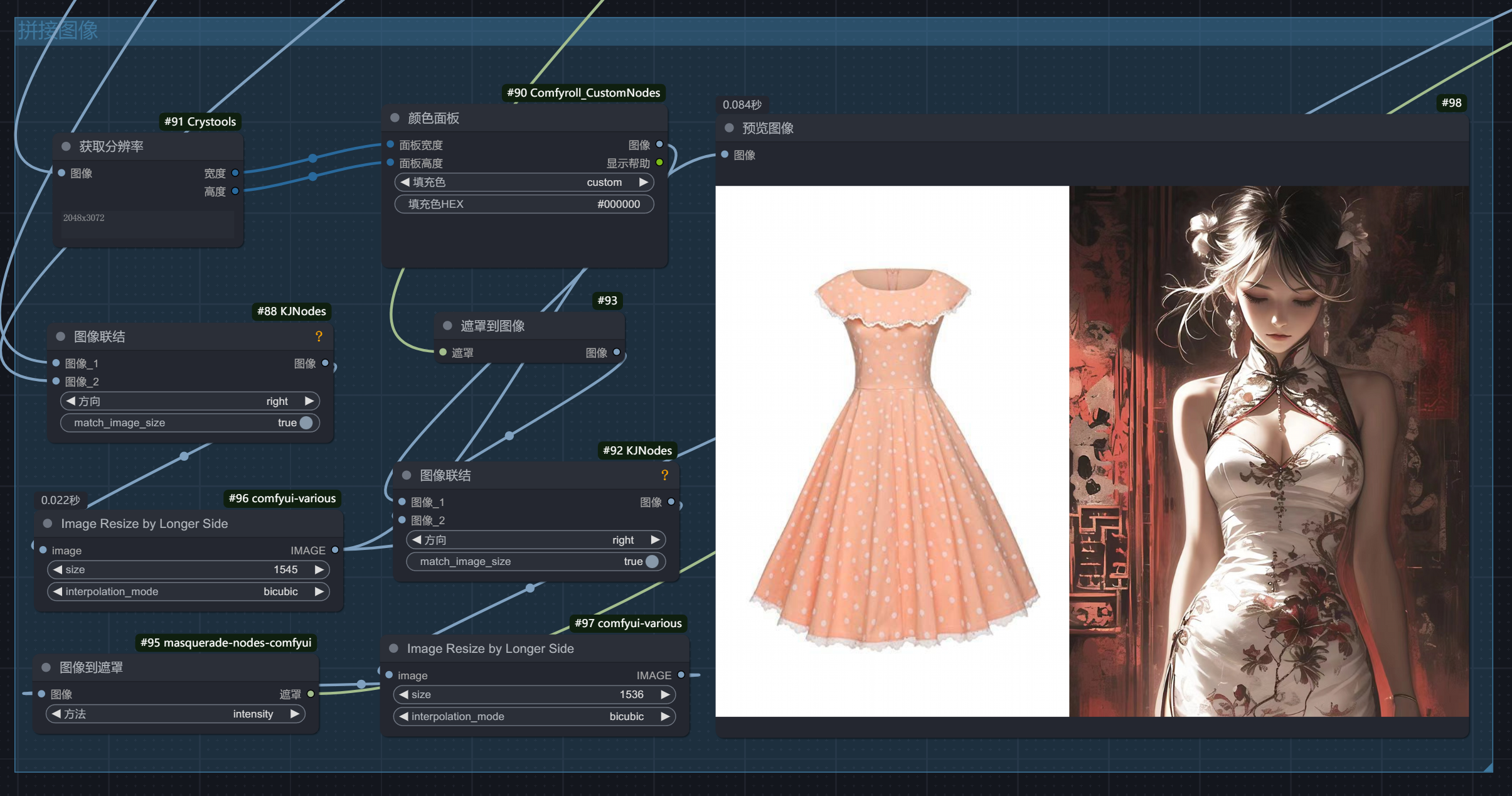Click 图像 input socket on 预览图像

point(725,154)
